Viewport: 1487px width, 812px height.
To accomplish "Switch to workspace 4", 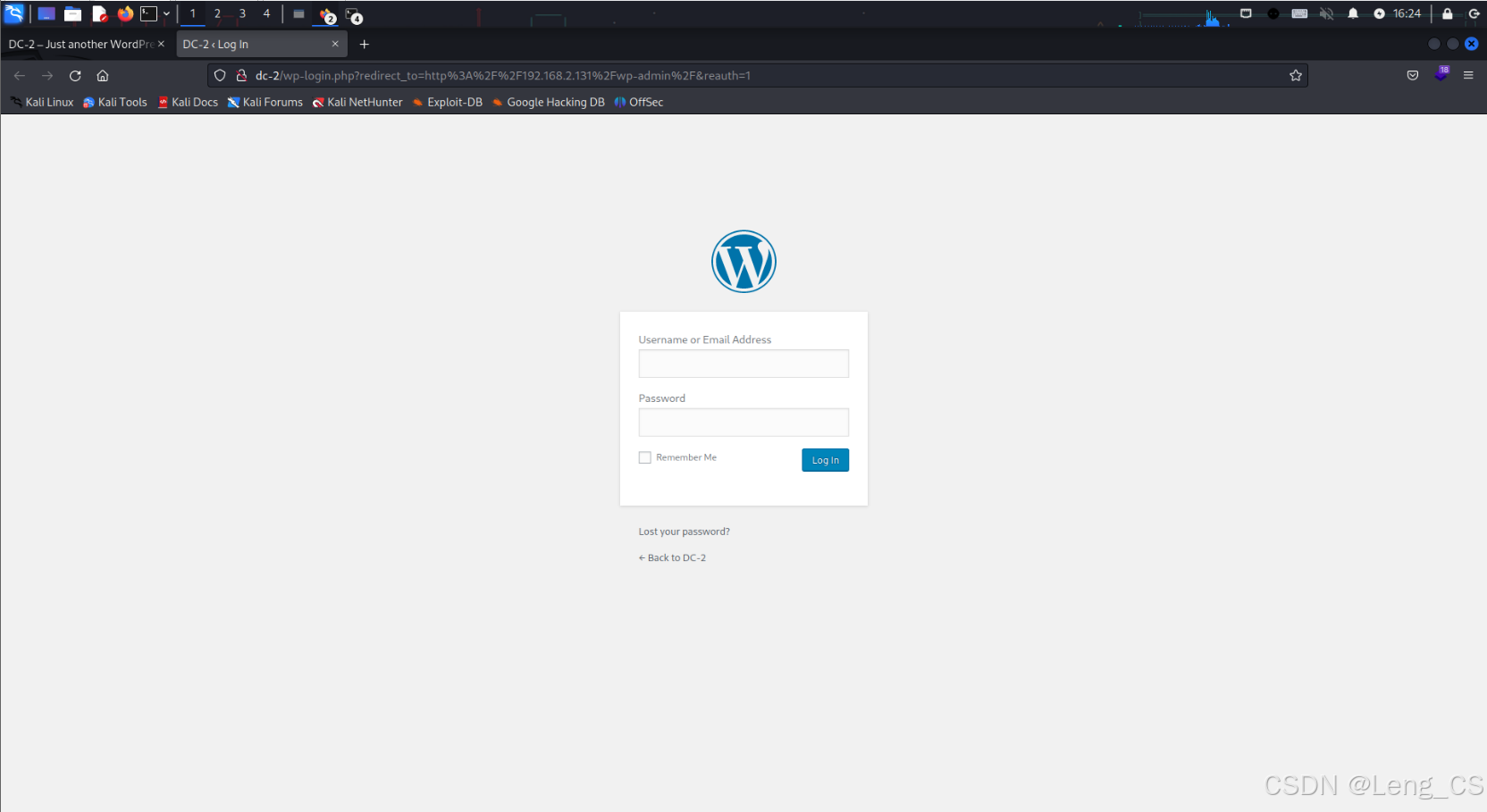I will (266, 13).
